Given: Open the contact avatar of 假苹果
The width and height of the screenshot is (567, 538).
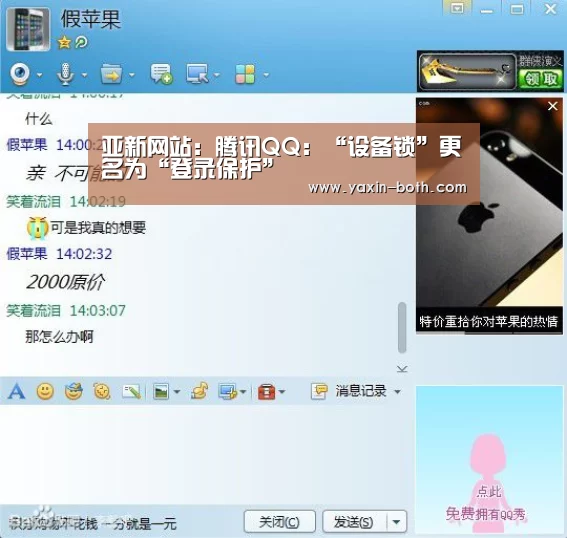Looking at the screenshot, I should [x=28, y=29].
